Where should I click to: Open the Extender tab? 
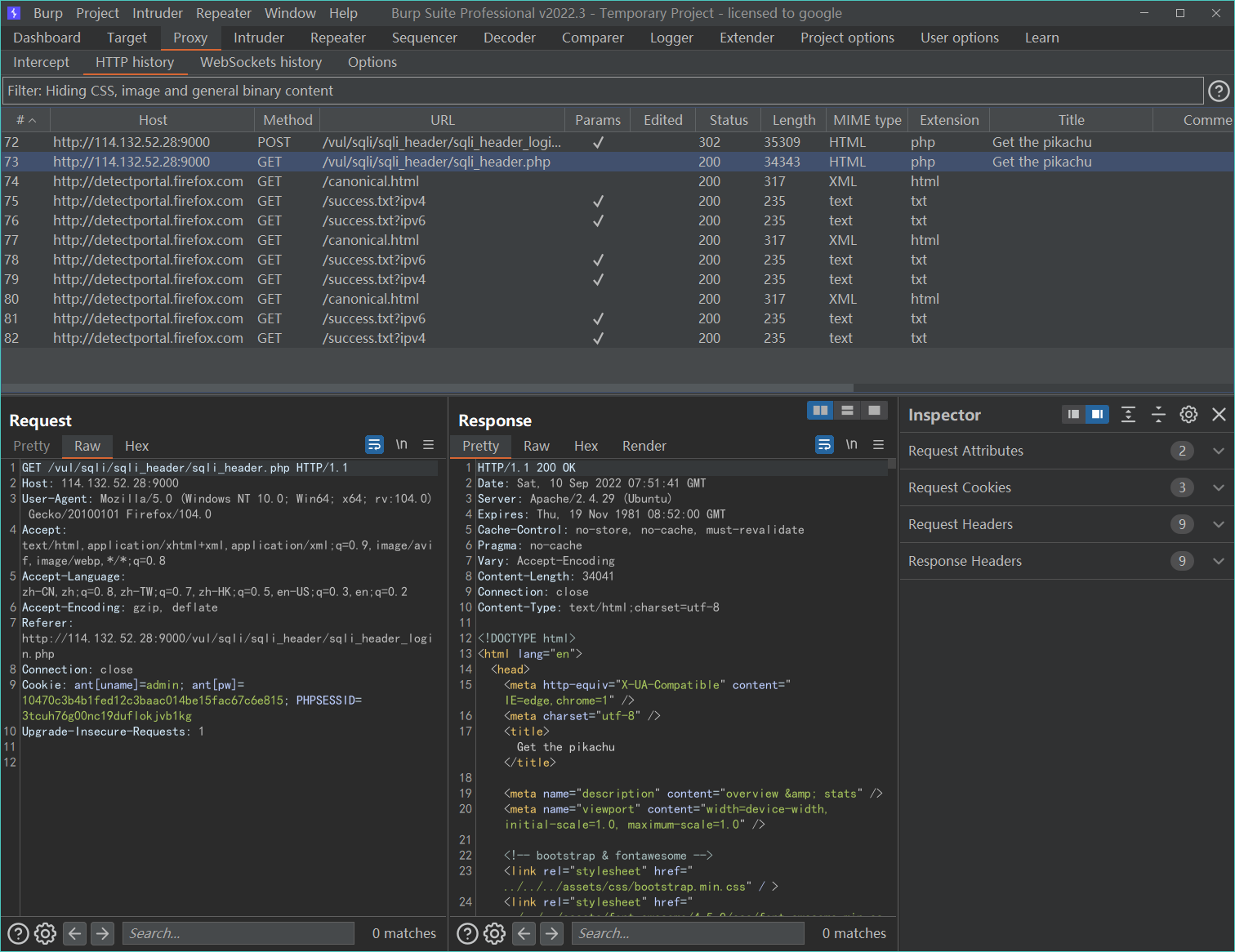[x=747, y=38]
